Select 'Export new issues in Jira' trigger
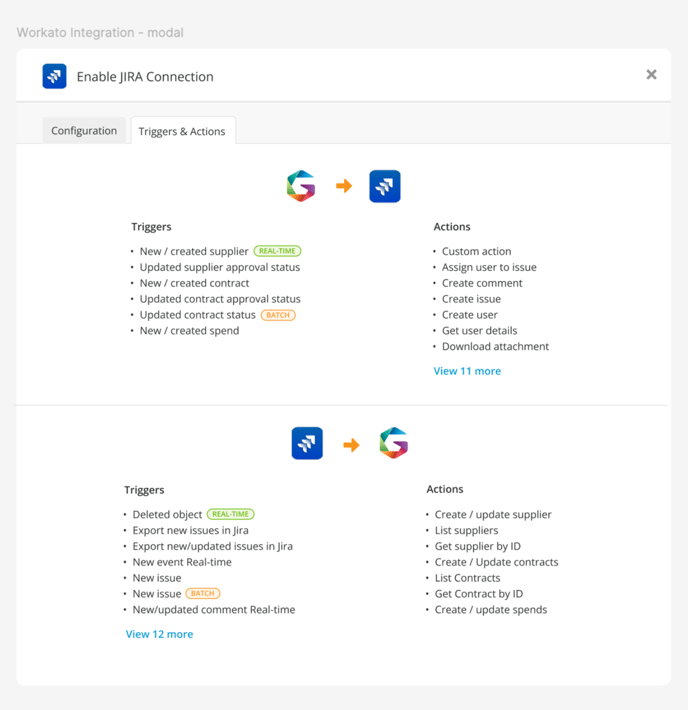The width and height of the screenshot is (688, 710). pos(190,530)
